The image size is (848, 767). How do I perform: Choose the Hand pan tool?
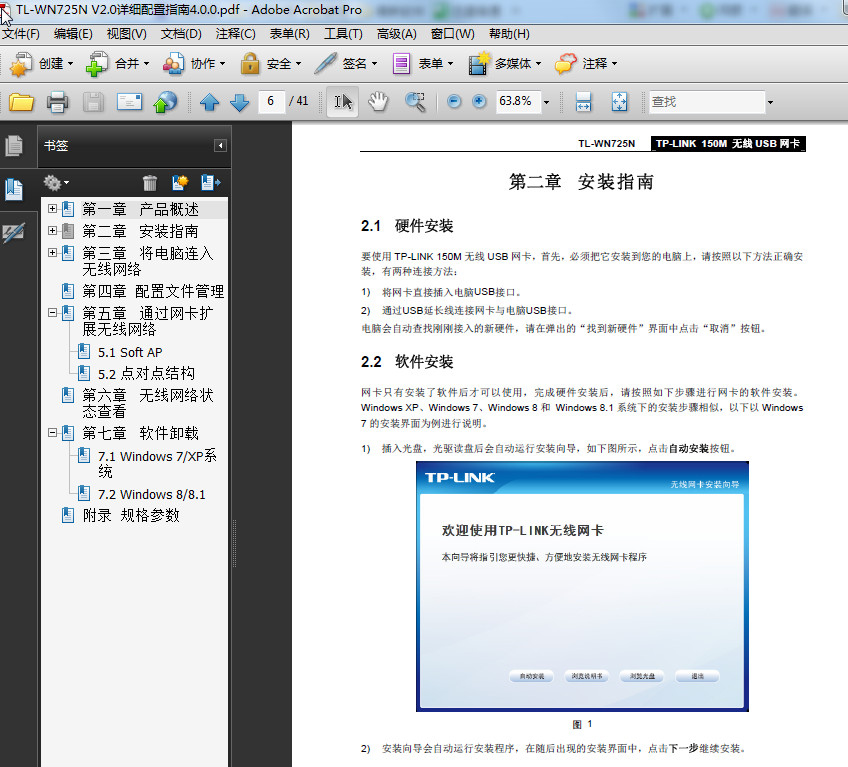[378, 102]
